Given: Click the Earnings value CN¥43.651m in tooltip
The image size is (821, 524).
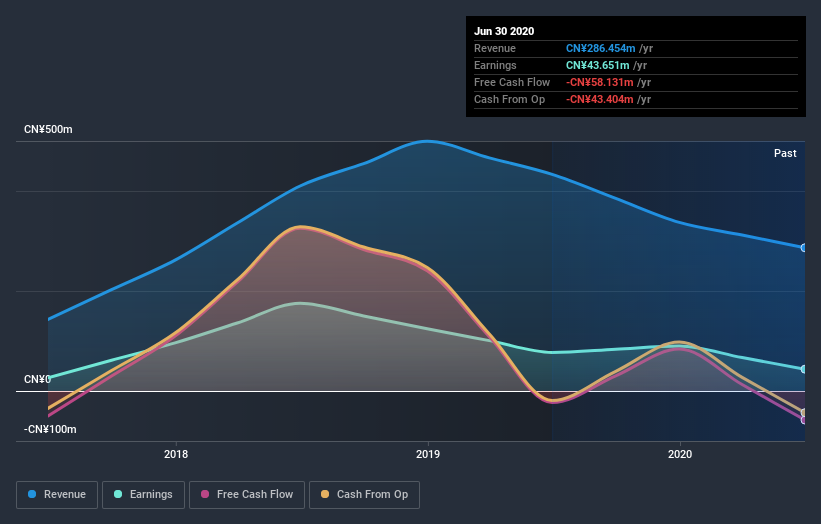Looking at the screenshot, I should (597, 65).
